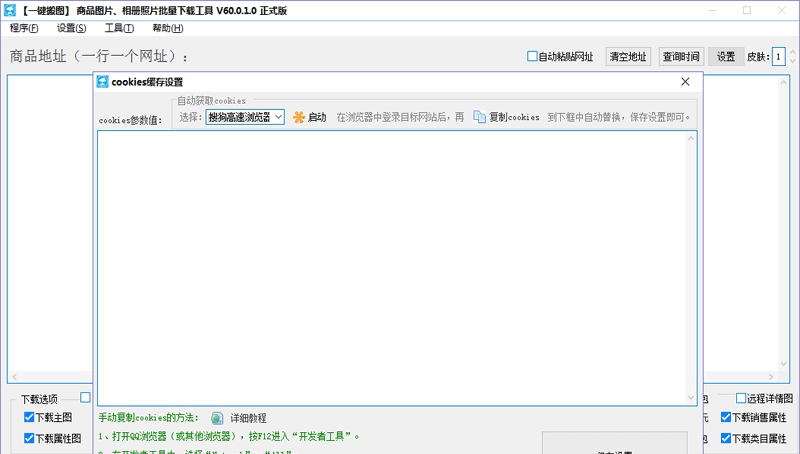This screenshot has width=800, height=454.
Task: Click the app logo icon in title bar
Action: pyautogui.click(x=10, y=10)
